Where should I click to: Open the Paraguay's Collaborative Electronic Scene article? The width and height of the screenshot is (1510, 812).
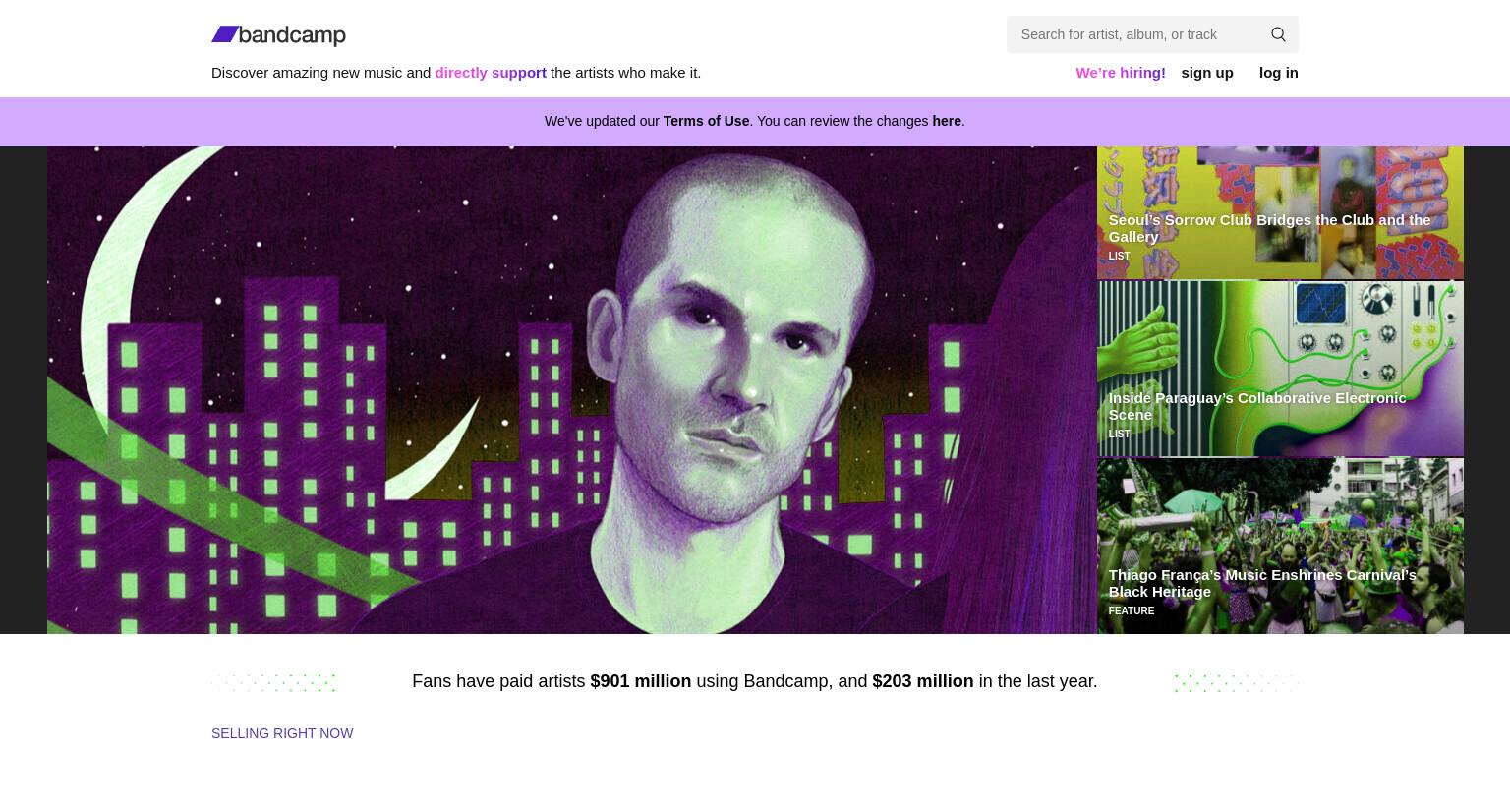click(1256, 406)
